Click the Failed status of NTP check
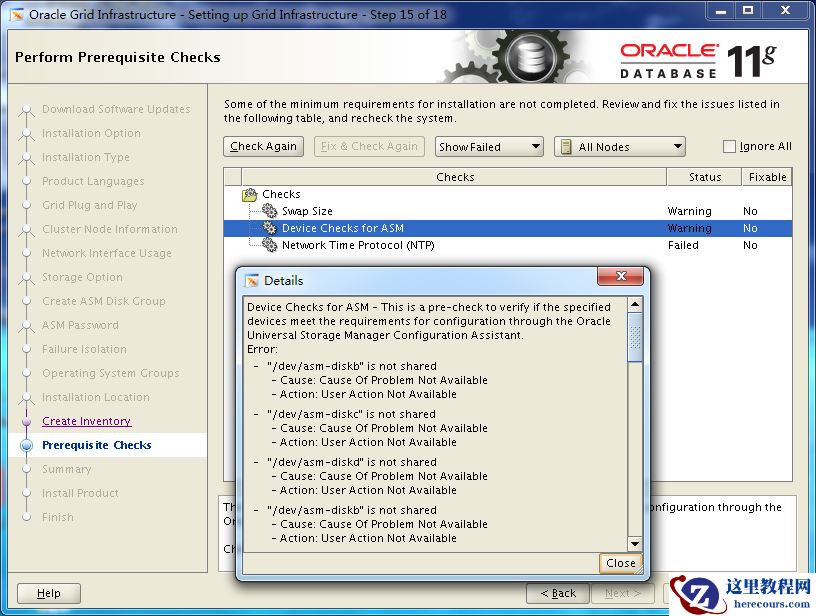Image resolution: width=816 pixels, height=616 pixels. (x=683, y=245)
